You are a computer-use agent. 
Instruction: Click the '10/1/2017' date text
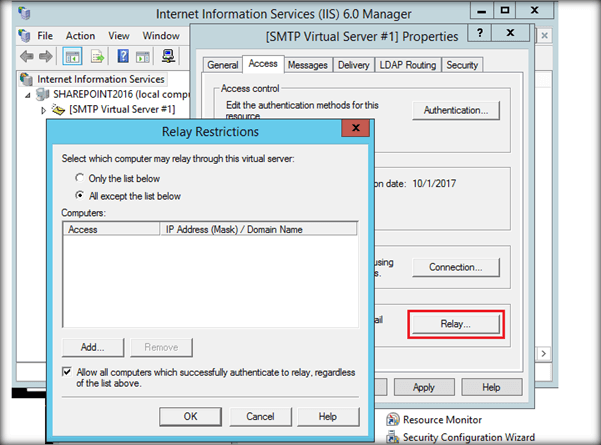tap(434, 184)
